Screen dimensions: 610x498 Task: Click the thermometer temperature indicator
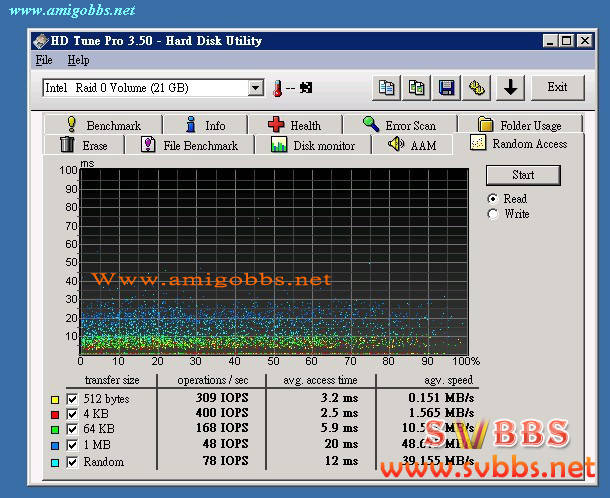[279, 88]
